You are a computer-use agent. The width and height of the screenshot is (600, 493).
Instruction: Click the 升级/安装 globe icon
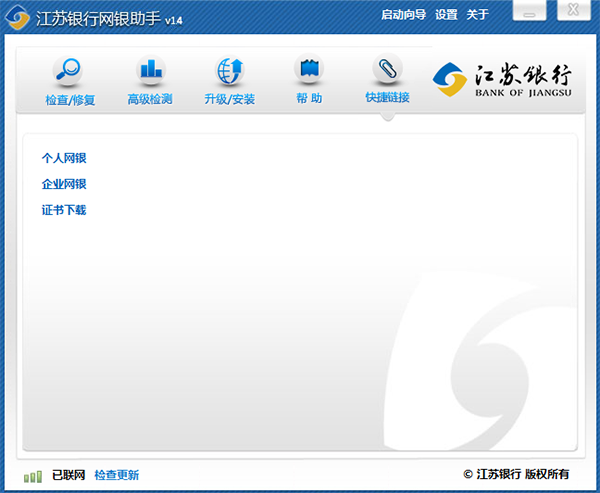(230, 70)
